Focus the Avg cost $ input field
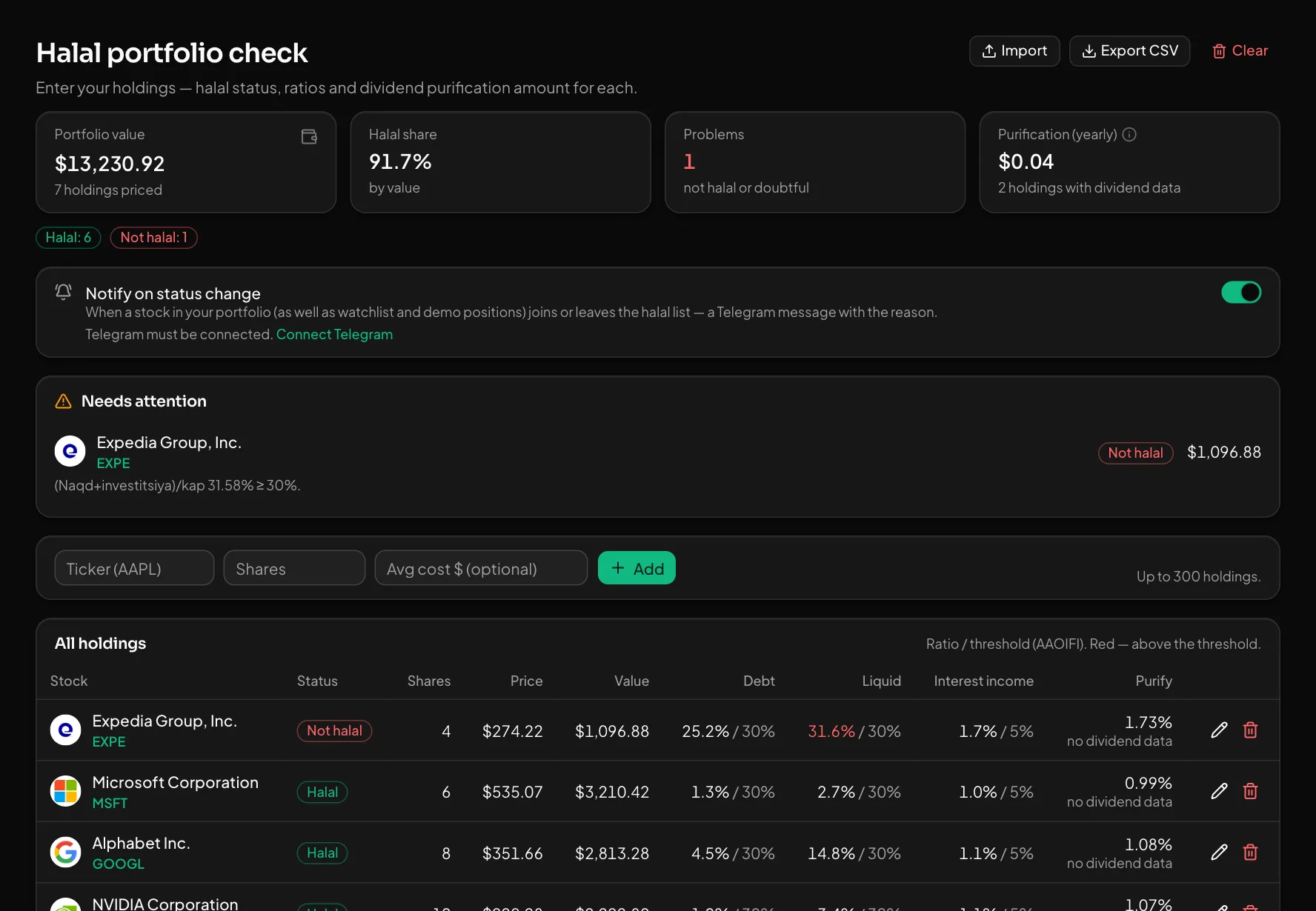The height and width of the screenshot is (911, 1316). (x=481, y=568)
